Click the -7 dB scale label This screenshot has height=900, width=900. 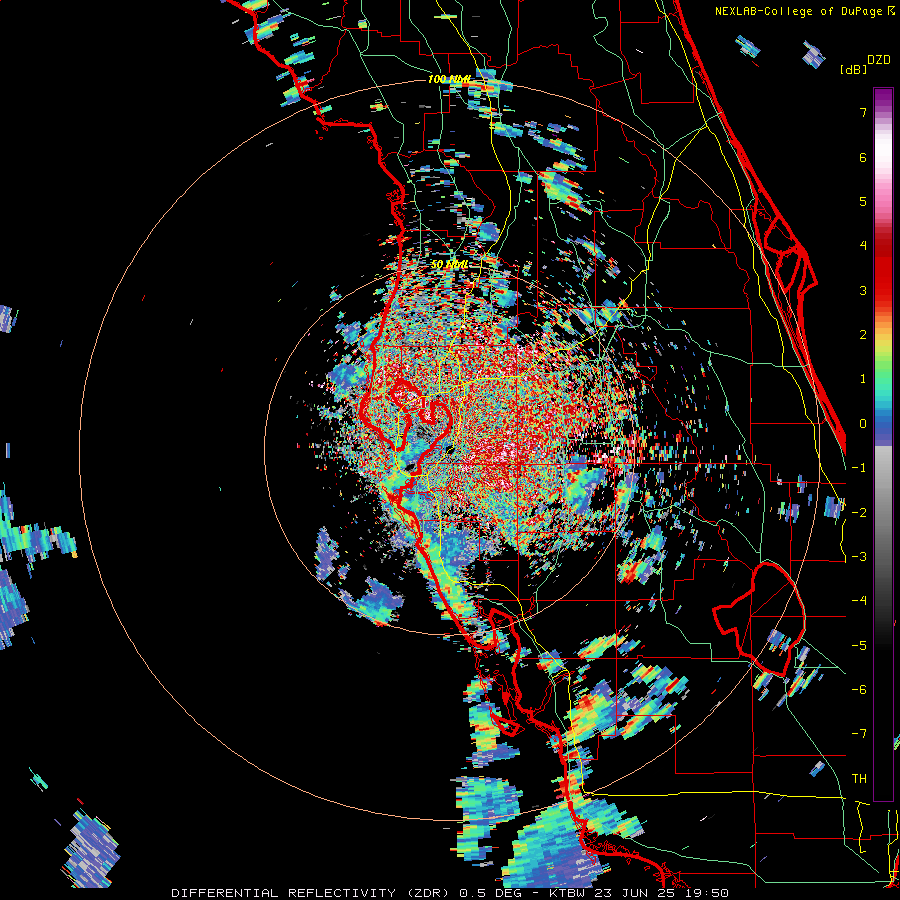(859, 734)
